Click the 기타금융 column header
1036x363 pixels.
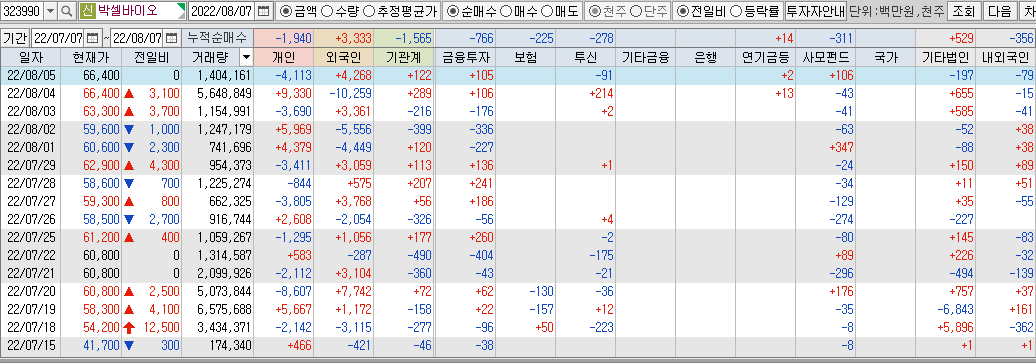(x=646, y=58)
